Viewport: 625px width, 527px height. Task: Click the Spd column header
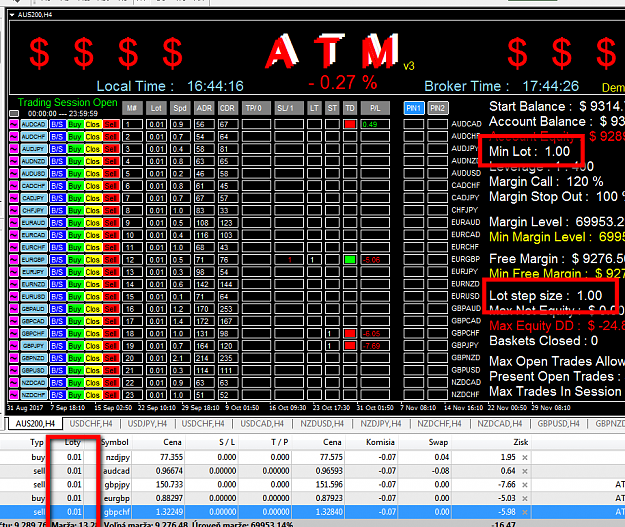180,108
